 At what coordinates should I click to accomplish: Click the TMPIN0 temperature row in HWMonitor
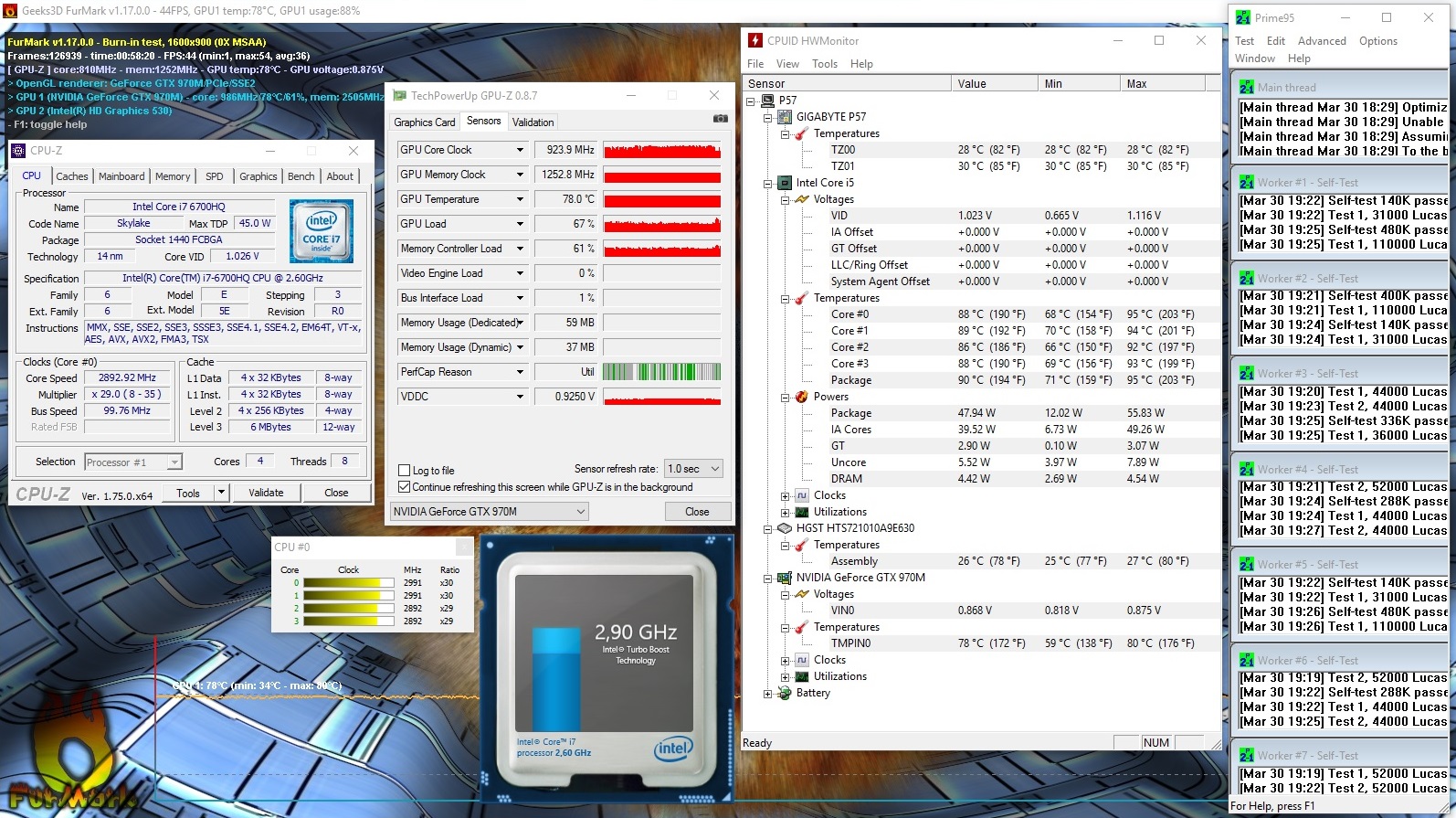tap(983, 643)
